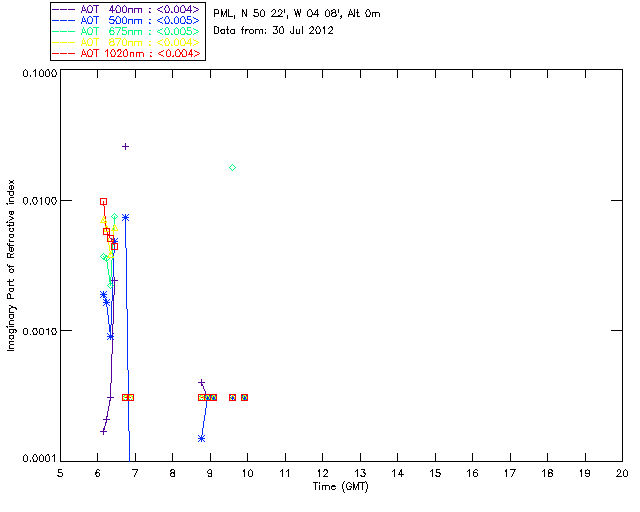This screenshot has width=640, height=512.
Task: Click the 'Data from: 30 Jul 2012' text
Action: pyautogui.click(x=273, y=31)
